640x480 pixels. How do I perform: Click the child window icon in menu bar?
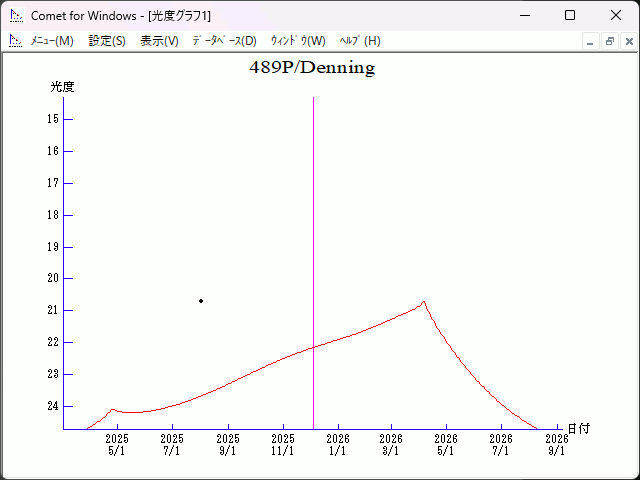[15, 41]
